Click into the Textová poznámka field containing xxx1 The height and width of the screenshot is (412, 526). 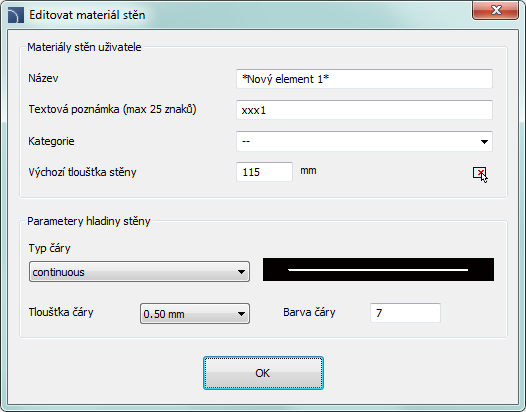(x=364, y=110)
